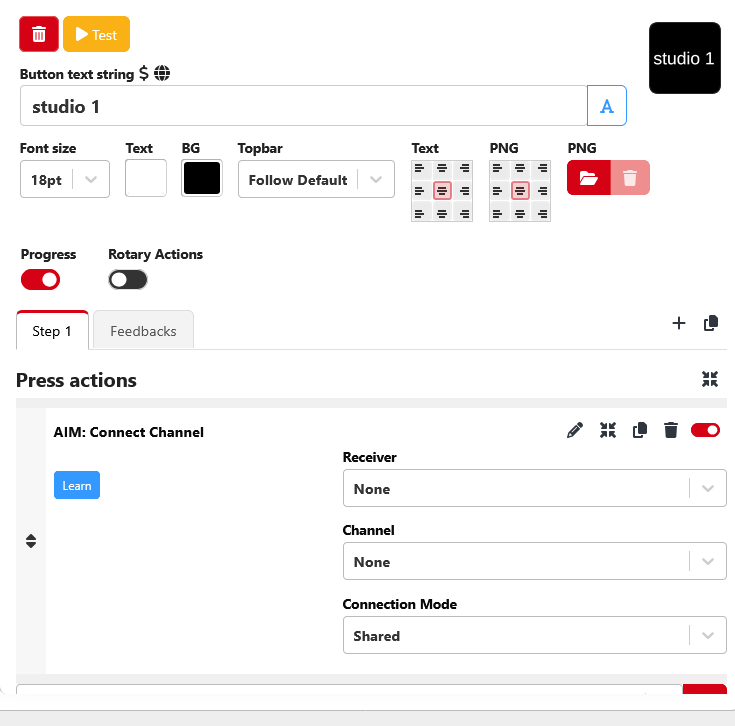Click the PNG remove trash icon

(x=630, y=178)
